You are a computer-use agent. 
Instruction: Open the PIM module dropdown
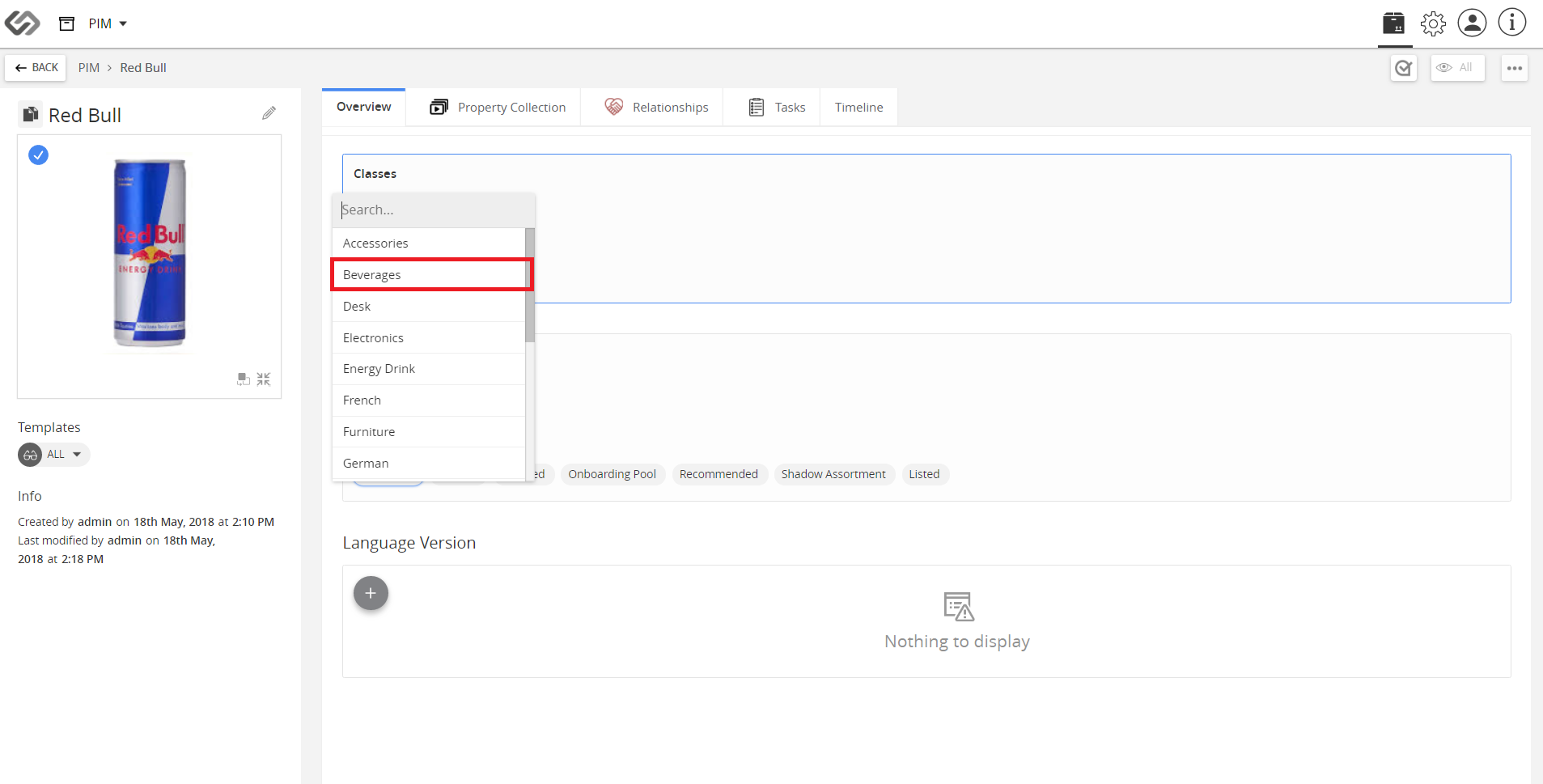108,23
